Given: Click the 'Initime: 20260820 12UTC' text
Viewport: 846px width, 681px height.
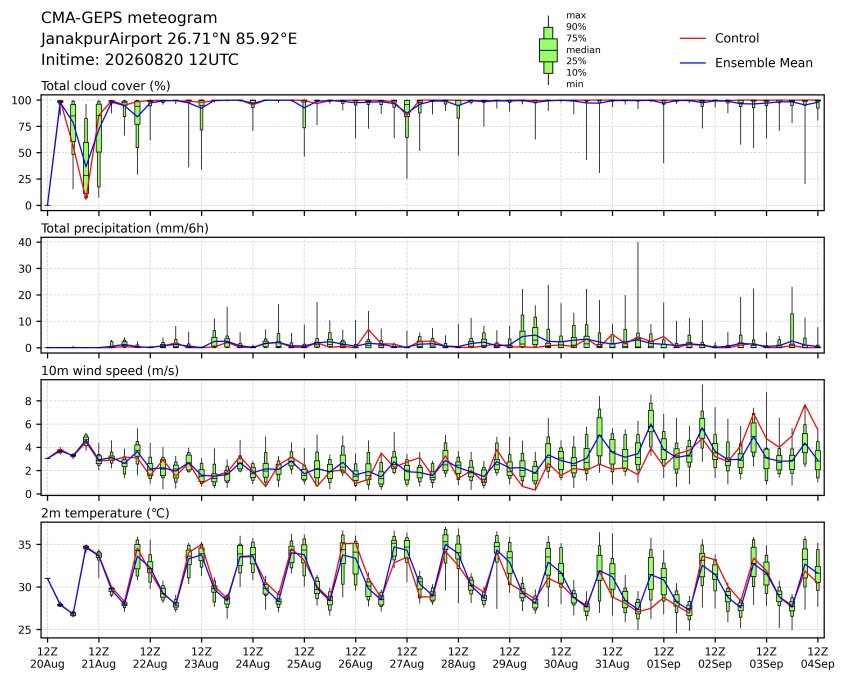Looking at the screenshot, I should (x=140, y=59).
